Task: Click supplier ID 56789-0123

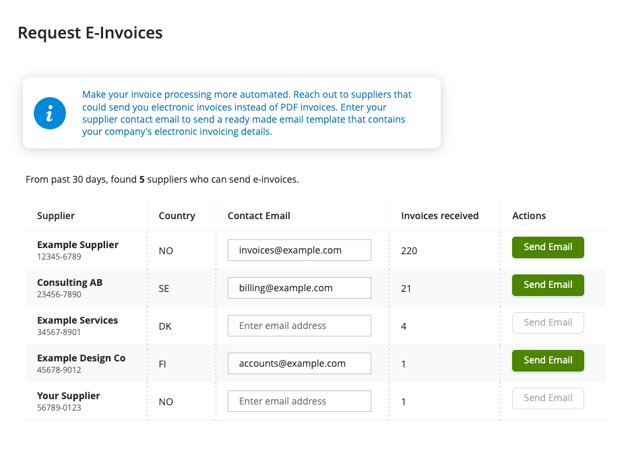Action: 59,407
